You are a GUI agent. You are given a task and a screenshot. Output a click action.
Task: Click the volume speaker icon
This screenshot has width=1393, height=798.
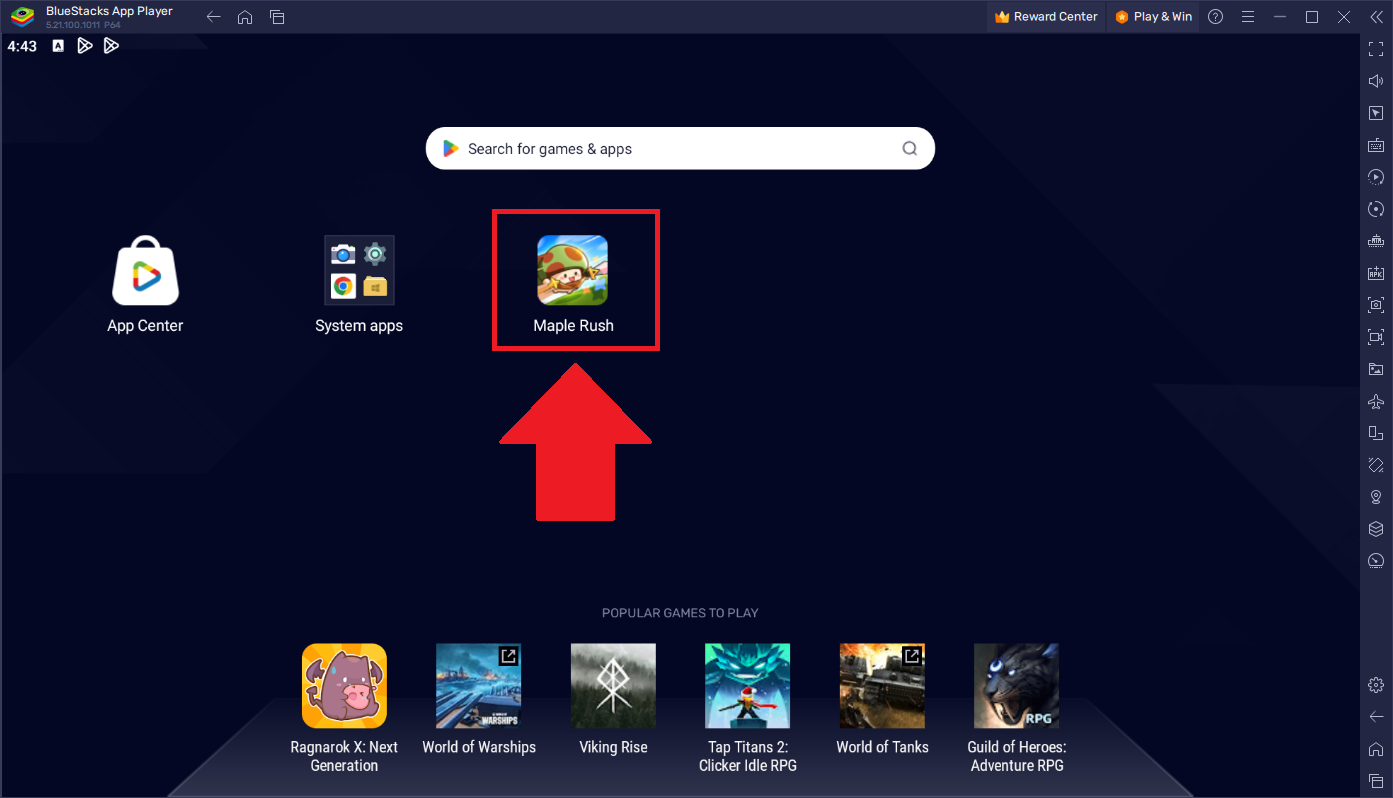1376,81
